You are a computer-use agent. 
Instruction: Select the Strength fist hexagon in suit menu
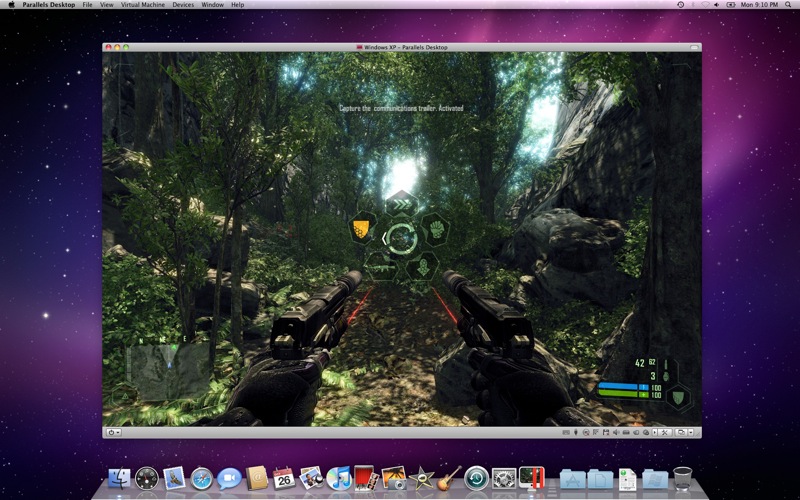point(436,229)
